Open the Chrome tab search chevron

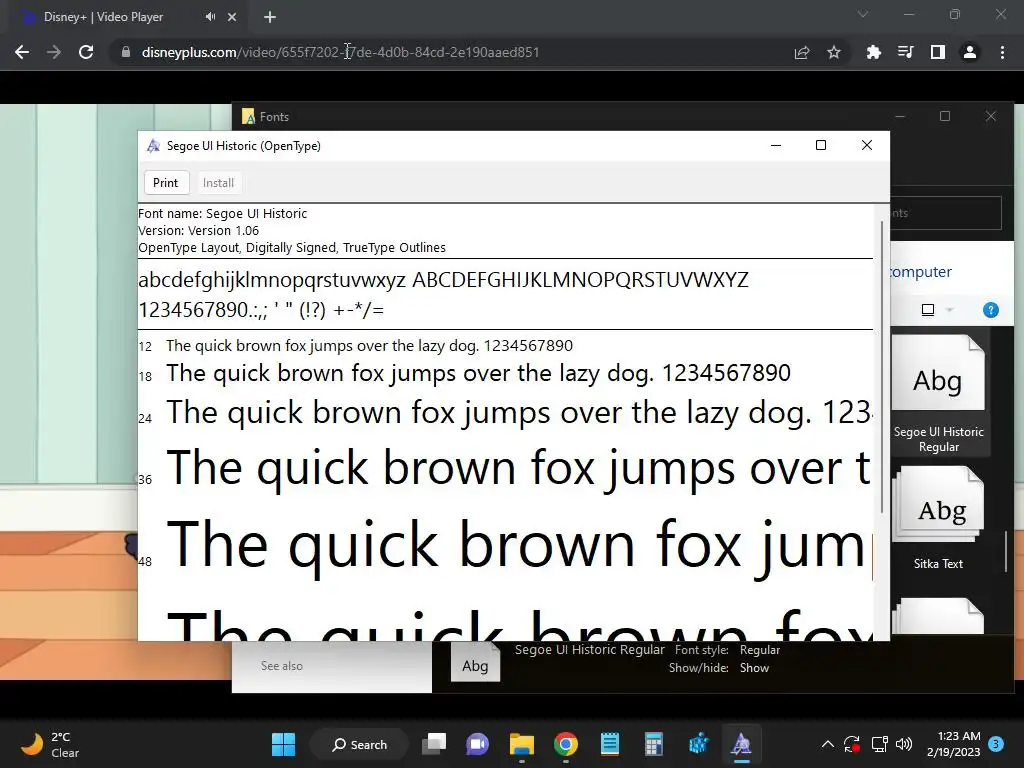863,14
